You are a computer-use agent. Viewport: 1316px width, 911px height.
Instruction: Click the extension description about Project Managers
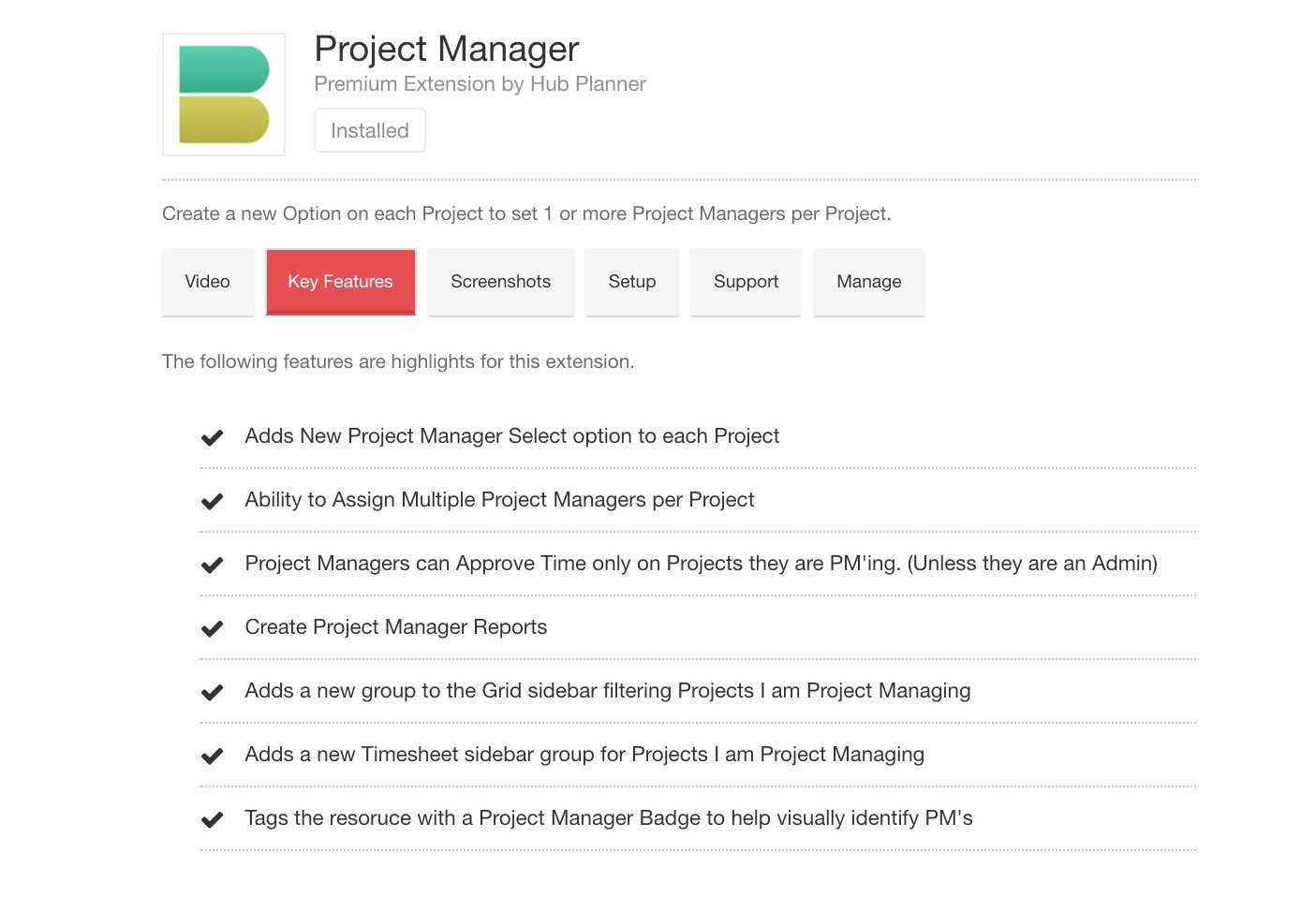(526, 213)
